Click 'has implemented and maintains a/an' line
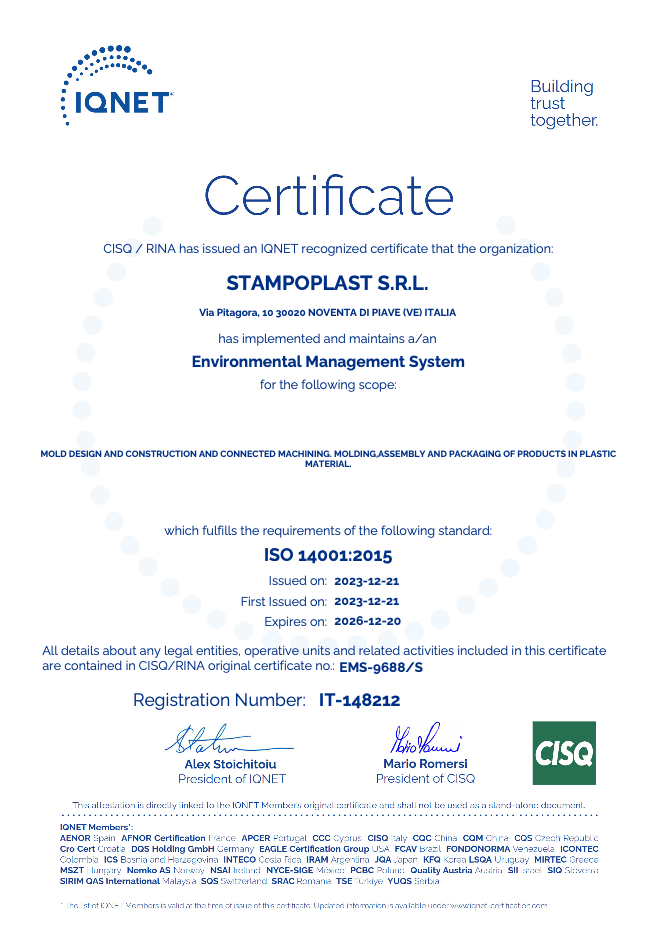Screen dimensions: 646x938 (x=327, y=339)
